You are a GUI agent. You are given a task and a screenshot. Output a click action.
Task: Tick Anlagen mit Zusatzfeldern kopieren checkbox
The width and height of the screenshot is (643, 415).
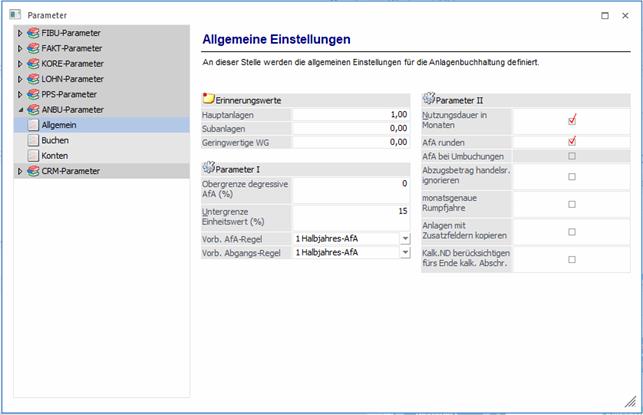coord(572,231)
